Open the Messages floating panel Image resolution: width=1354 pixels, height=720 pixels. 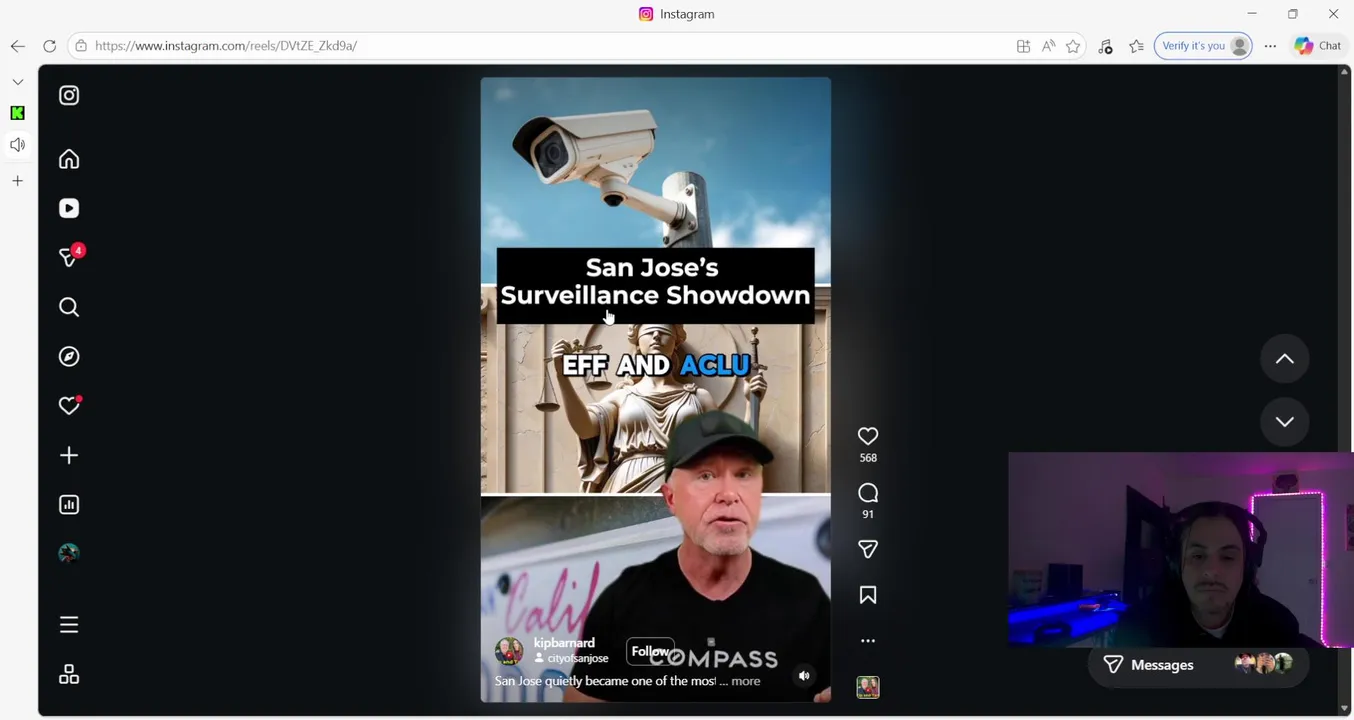coord(1198,665)
